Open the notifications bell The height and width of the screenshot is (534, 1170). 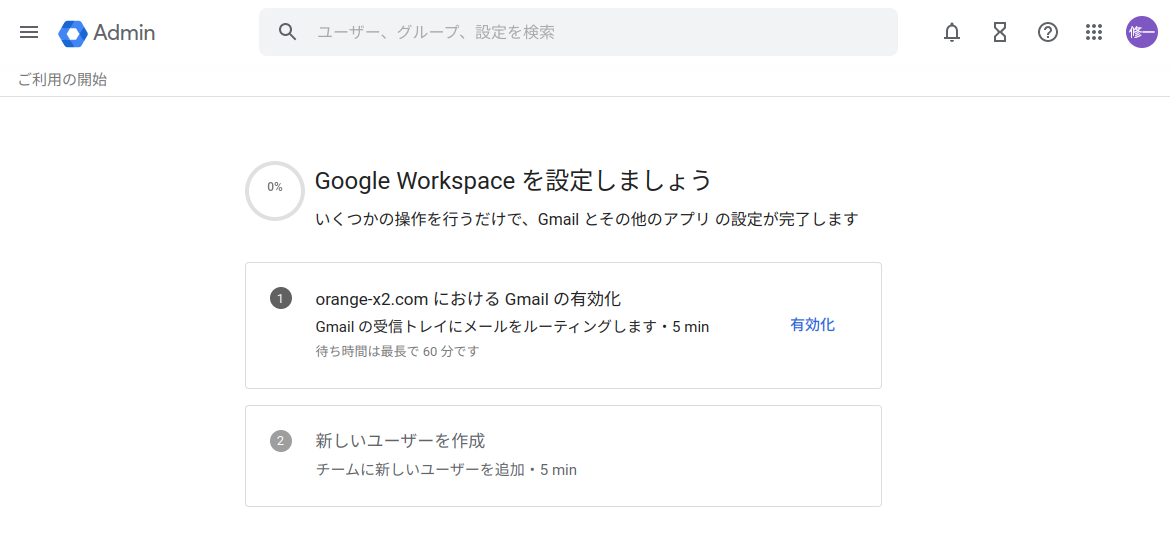[x=952, y=32]
